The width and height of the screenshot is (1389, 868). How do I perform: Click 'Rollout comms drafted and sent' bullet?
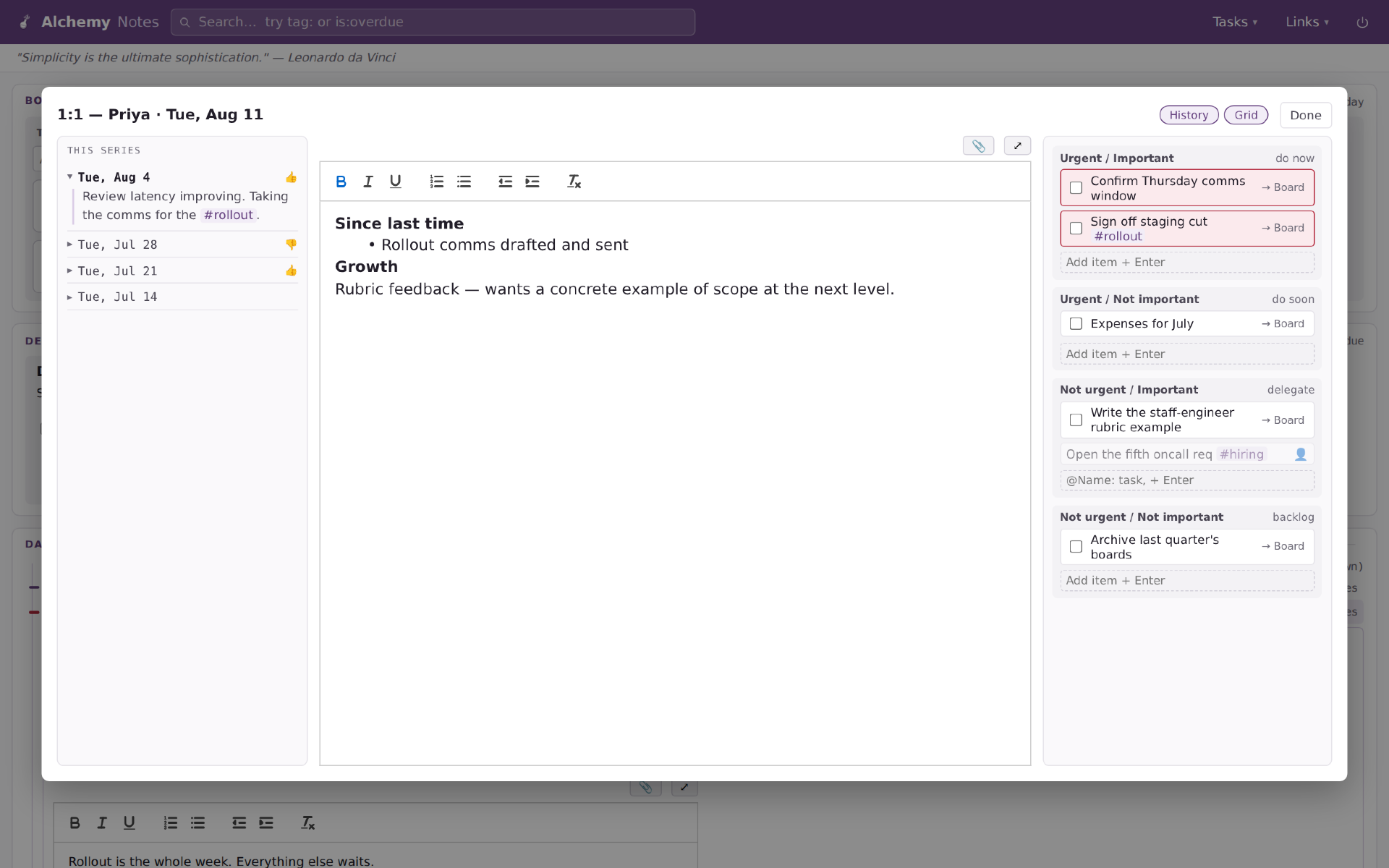point(505,245)
